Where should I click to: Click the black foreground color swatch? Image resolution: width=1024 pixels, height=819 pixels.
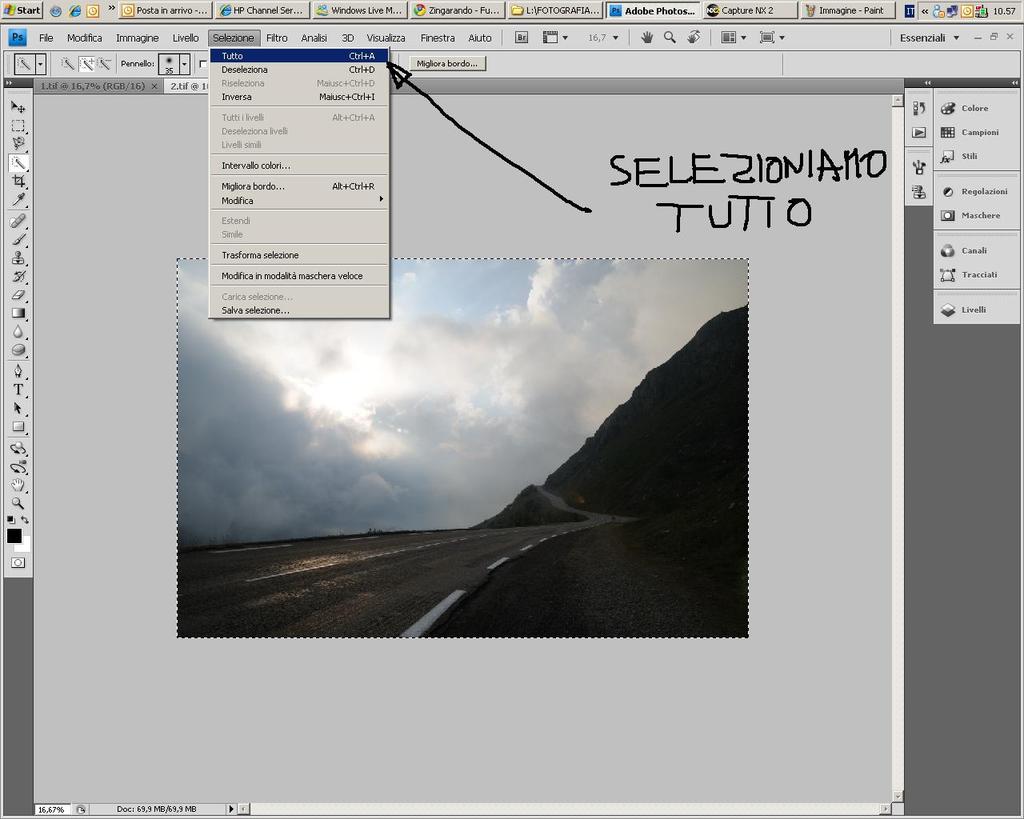coord(14,536)
